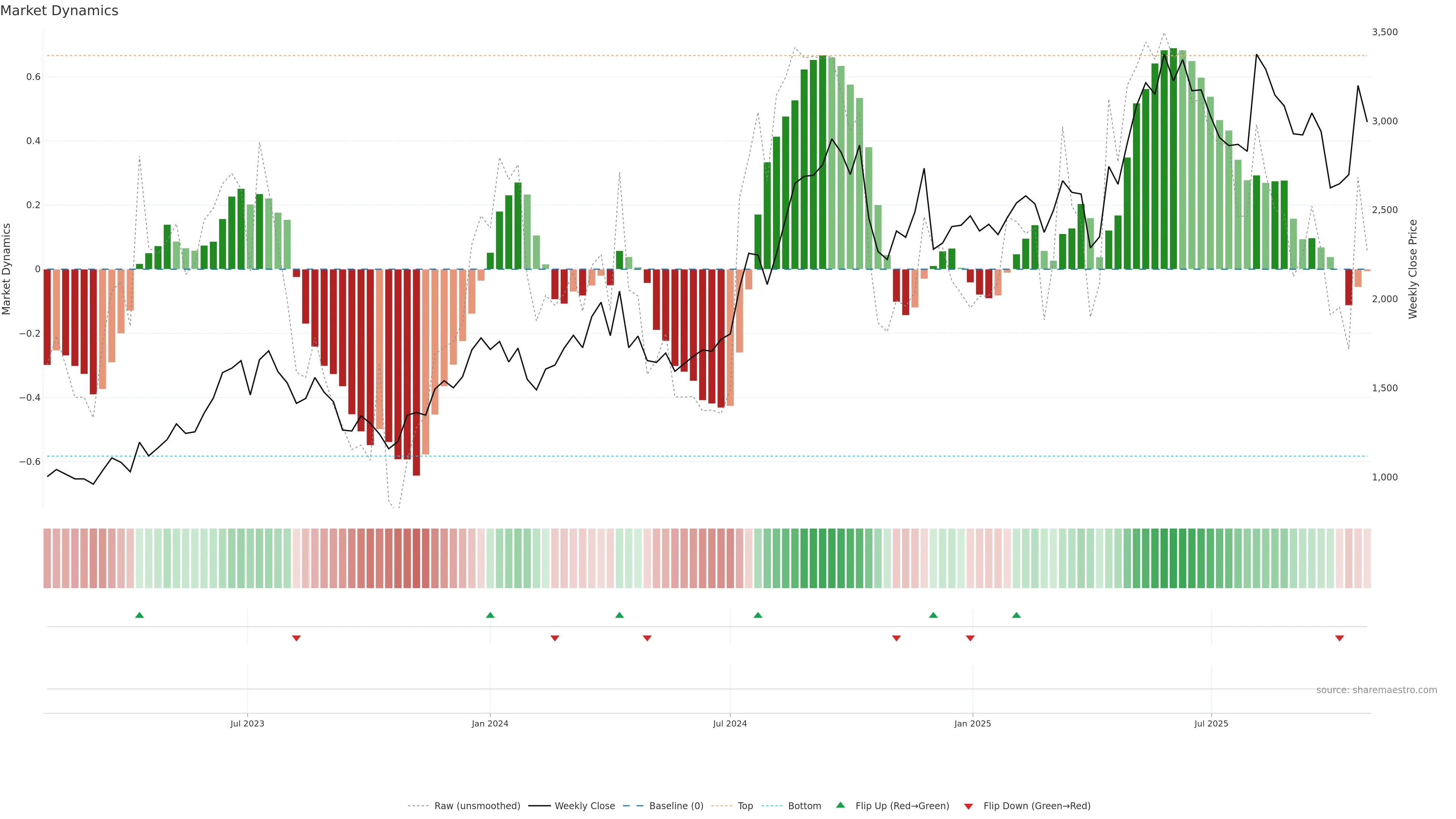Click the flip-up triangle above Jan 2024
This screenshot has height=819, width=1456.
[490, 615]
